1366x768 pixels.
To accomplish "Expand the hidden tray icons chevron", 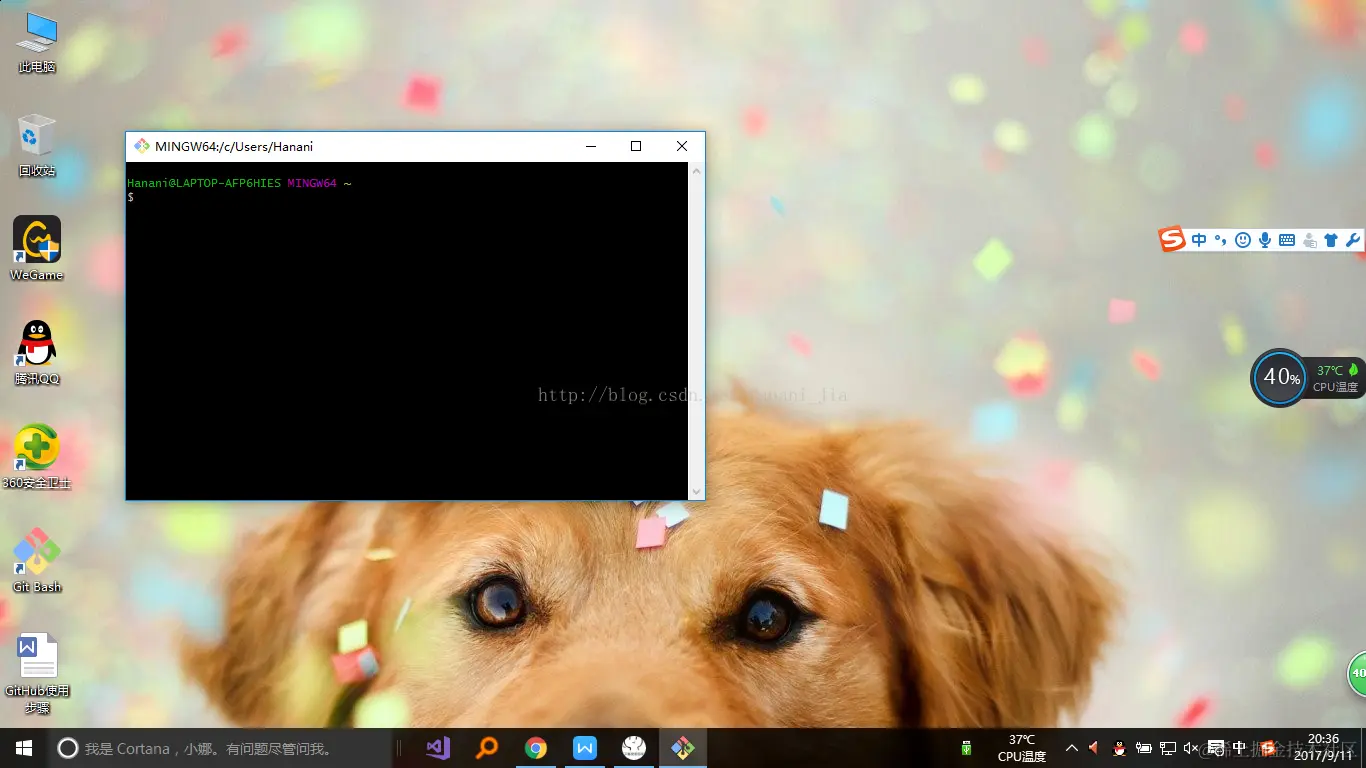I will (1072, 748).
